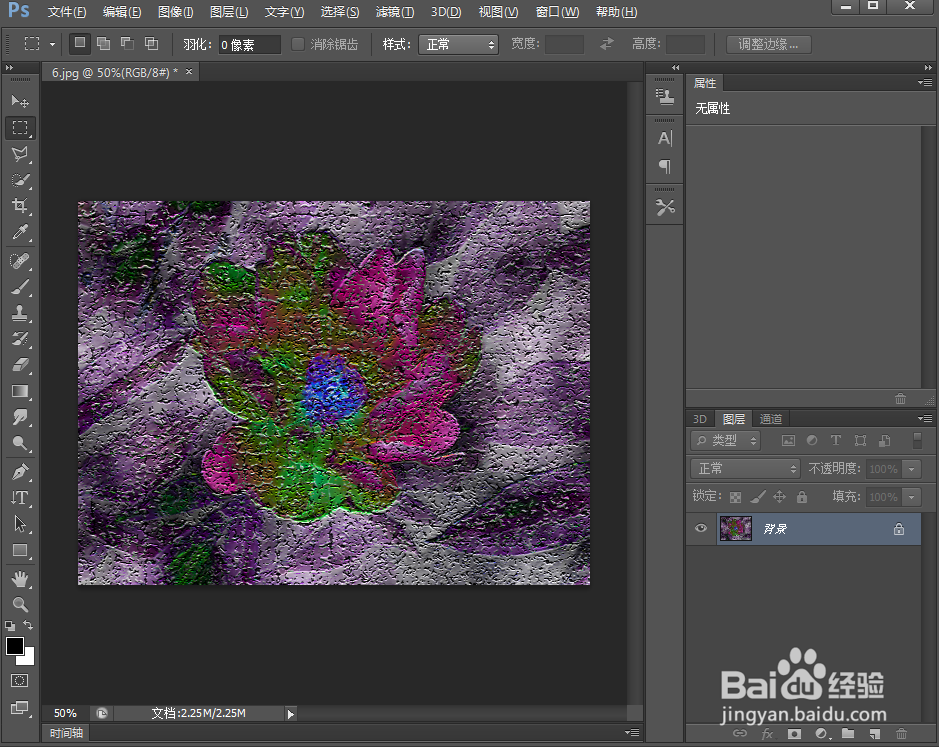Open the layers panel flyout menu
This screenshot has height=747, width=939.
[x=925, y=418]
